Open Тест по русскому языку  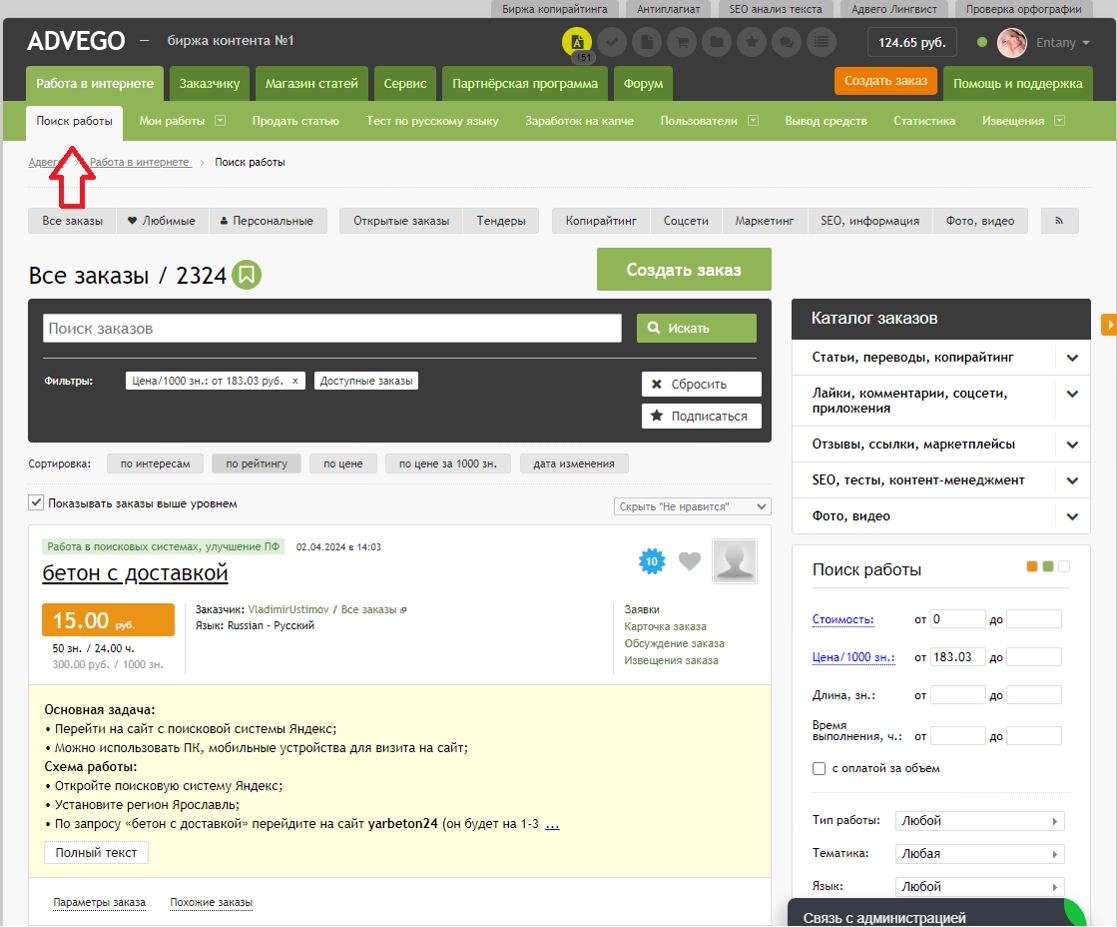(432, 120)
